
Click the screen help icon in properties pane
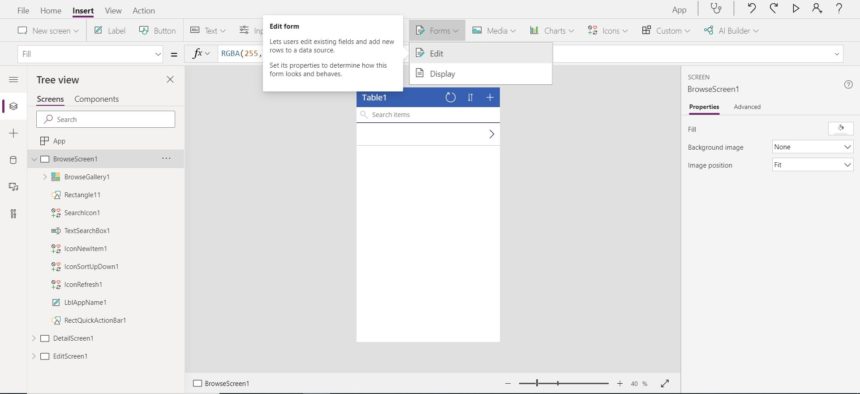848,85
